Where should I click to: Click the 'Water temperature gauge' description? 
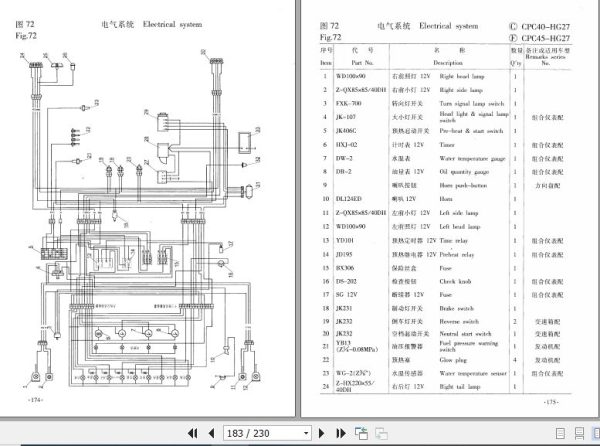tap(472, 158)
